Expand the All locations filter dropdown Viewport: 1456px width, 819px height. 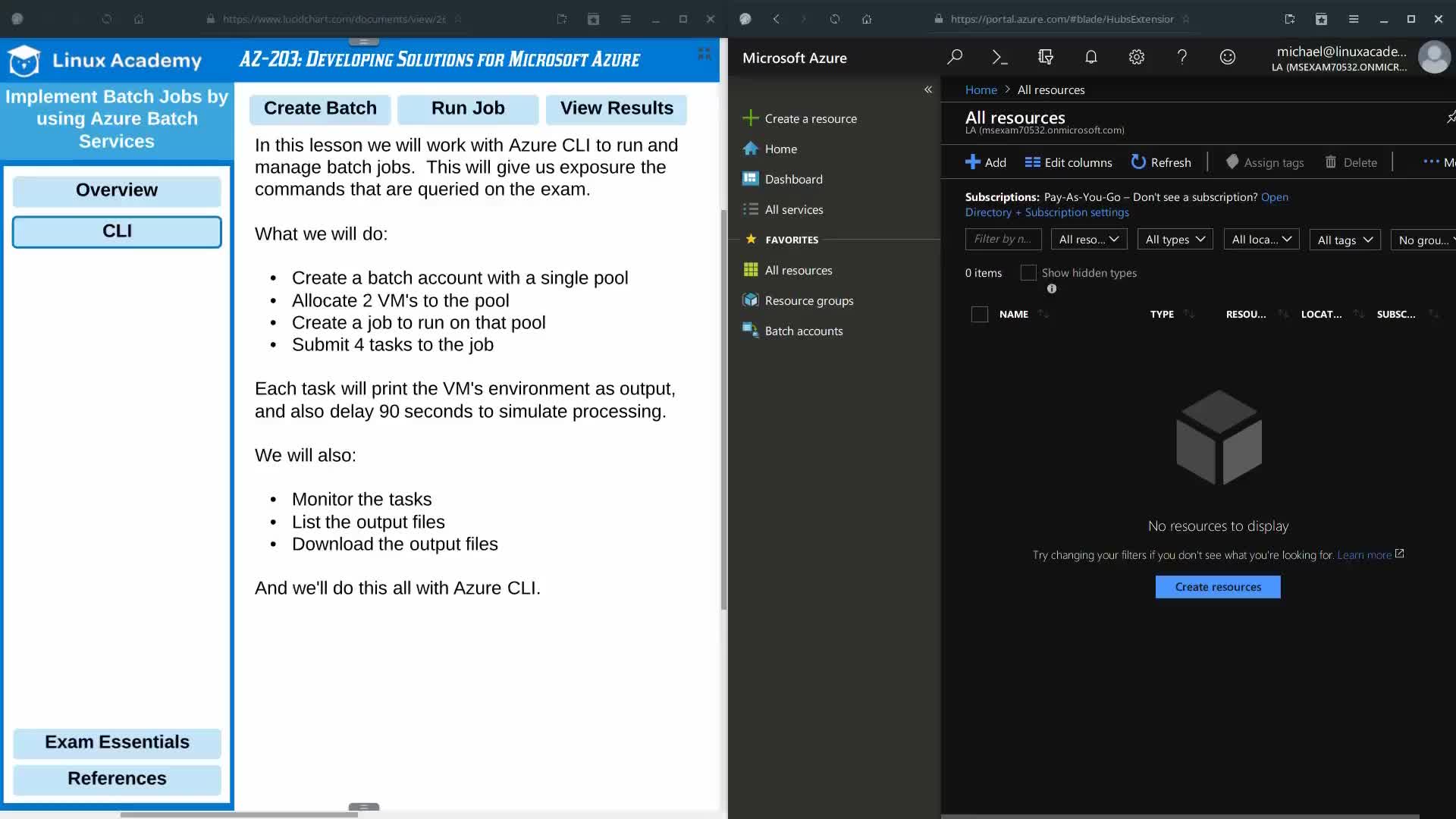[x=1261, y=240]
